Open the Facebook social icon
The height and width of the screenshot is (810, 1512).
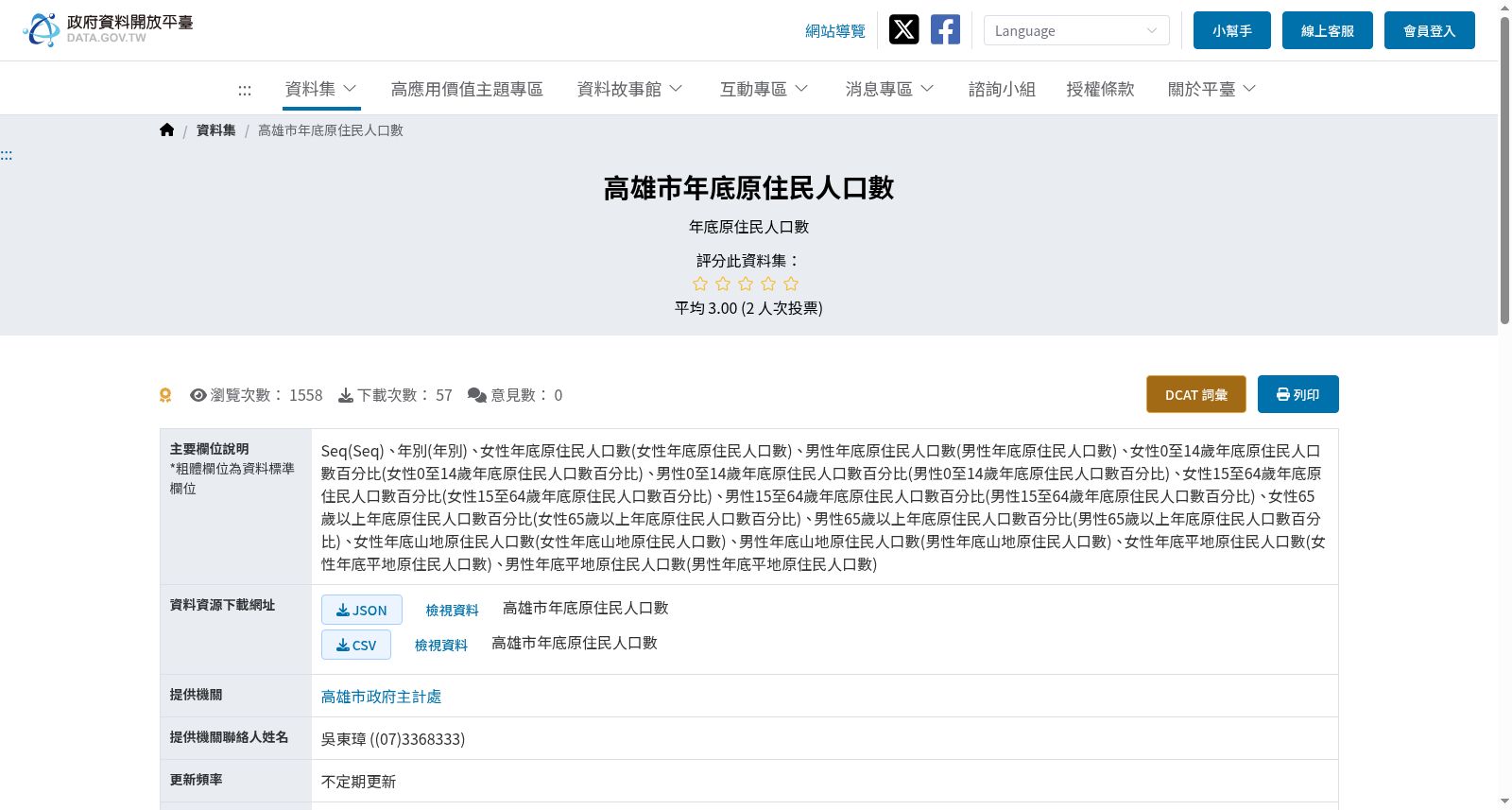click(945, 29)
